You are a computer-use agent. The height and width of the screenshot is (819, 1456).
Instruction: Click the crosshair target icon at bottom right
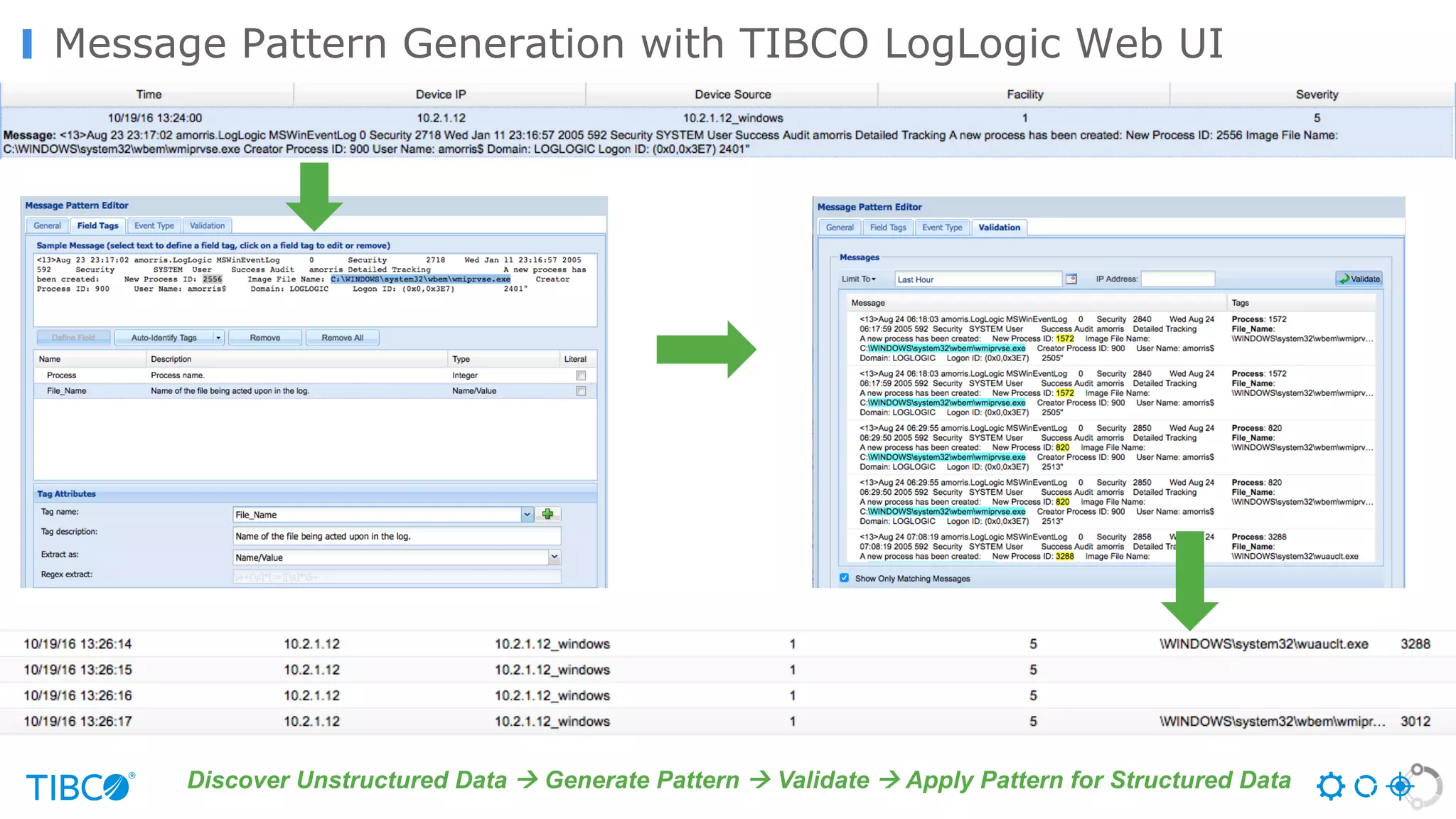(x=1401, y=787)
